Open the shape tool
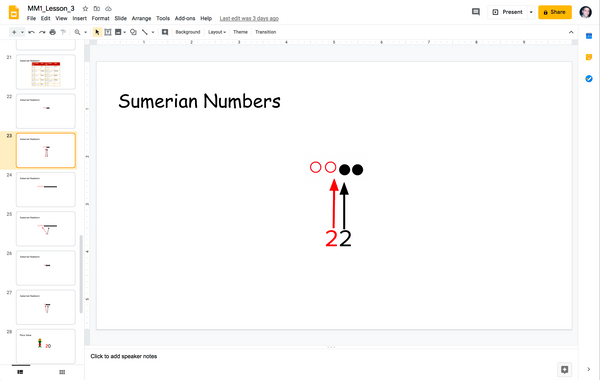This screenshot has width=600, height=380. point(133,32)
